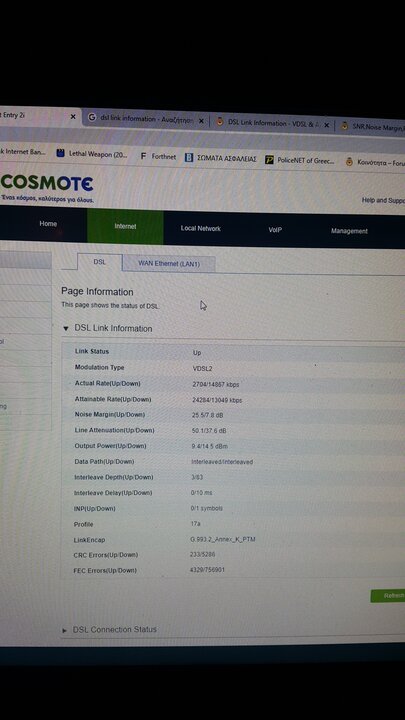This screenshot has width=405, height=720.
Task: Close the 'Entry 2i' browser tab
Action: [x=73, y=117]
